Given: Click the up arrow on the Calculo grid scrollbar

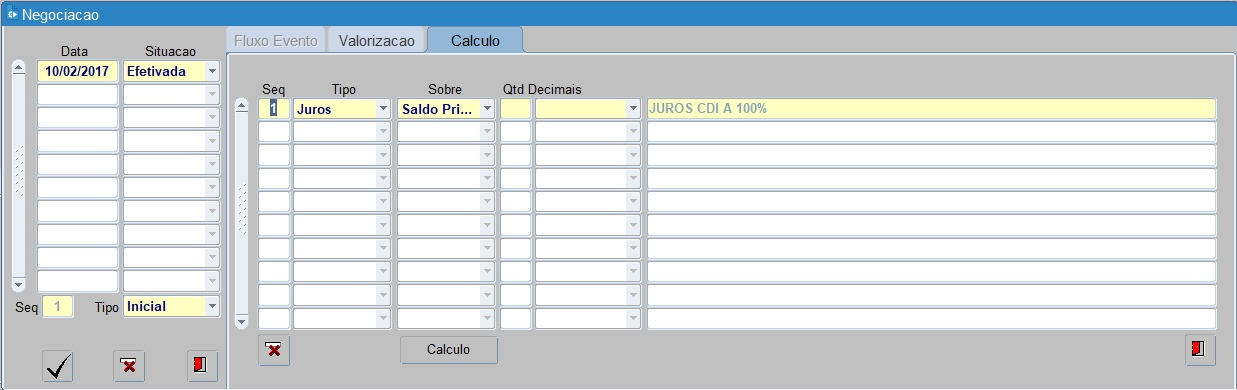Looking at the screenshot, I should pos(241,106).
